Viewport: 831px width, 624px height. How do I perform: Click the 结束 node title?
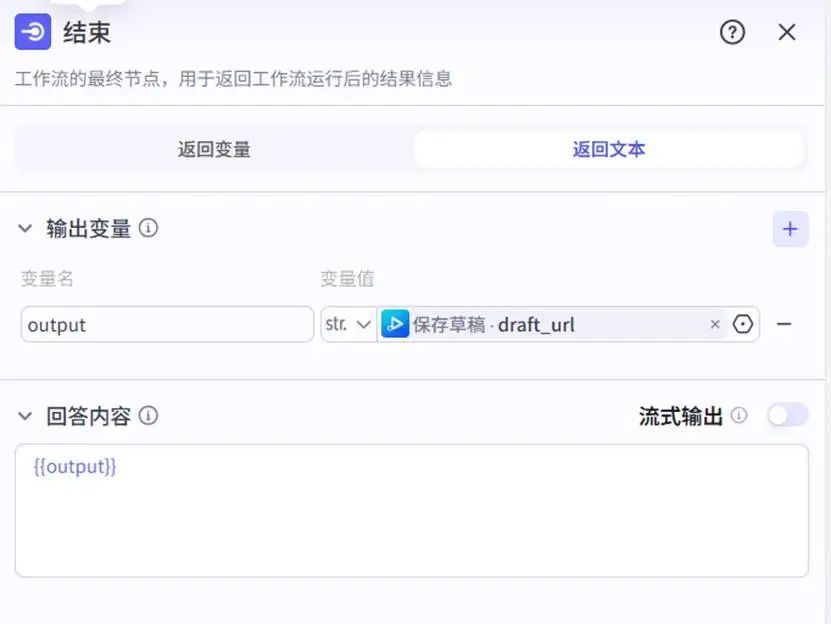click(x=87, y=32)
